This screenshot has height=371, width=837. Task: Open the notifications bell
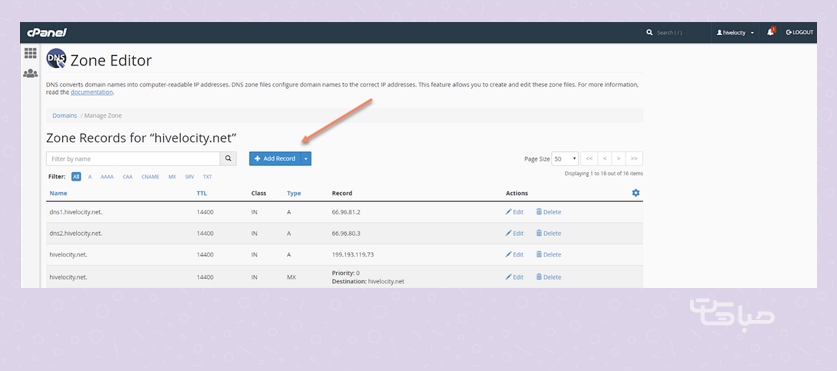pyautogui.click(x=770, y=32)
